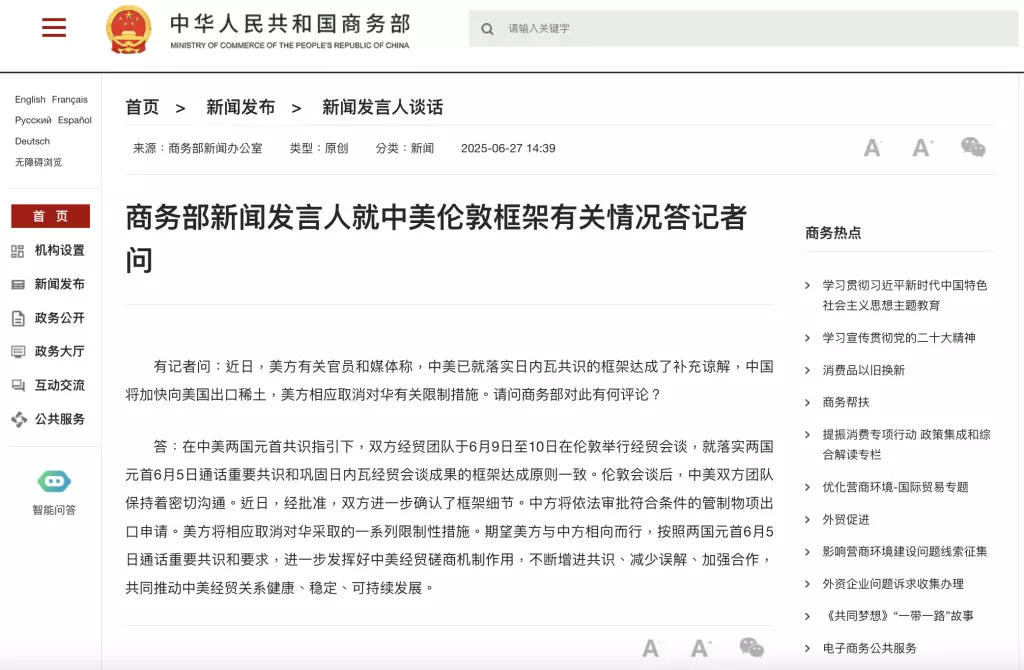This screenshot has height=670, width=1024.
Task: Switch language to Русский
Action: (x=33, y=120)
